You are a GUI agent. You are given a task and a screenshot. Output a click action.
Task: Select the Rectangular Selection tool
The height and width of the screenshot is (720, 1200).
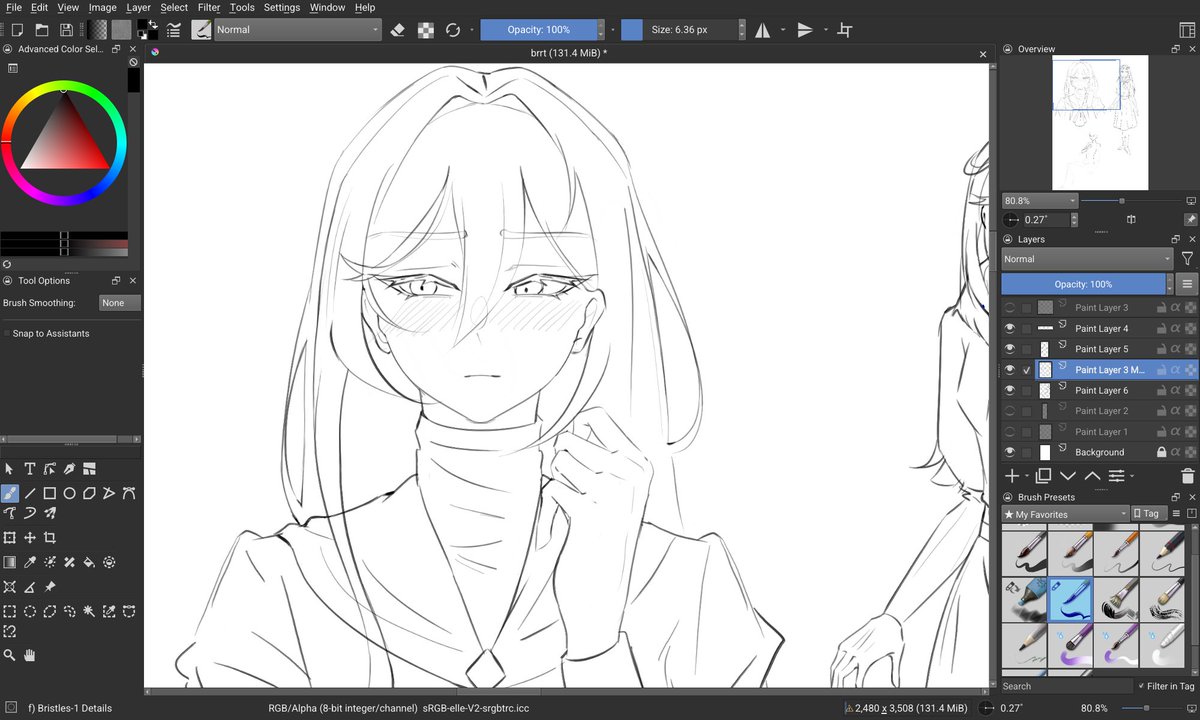click(x=9, y=611)
